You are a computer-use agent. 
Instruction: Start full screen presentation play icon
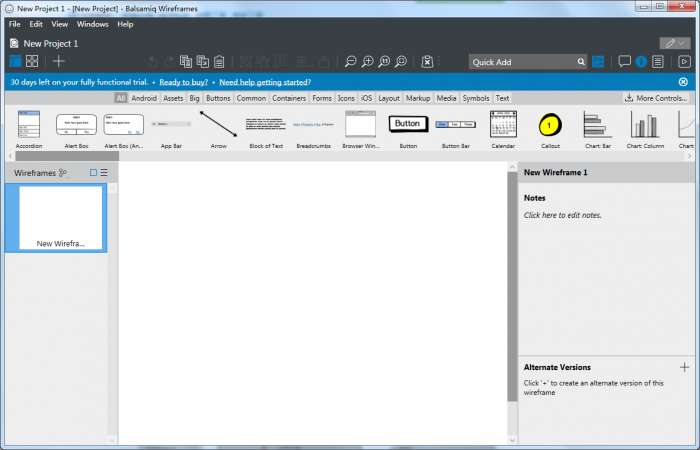tap(684, 62)
